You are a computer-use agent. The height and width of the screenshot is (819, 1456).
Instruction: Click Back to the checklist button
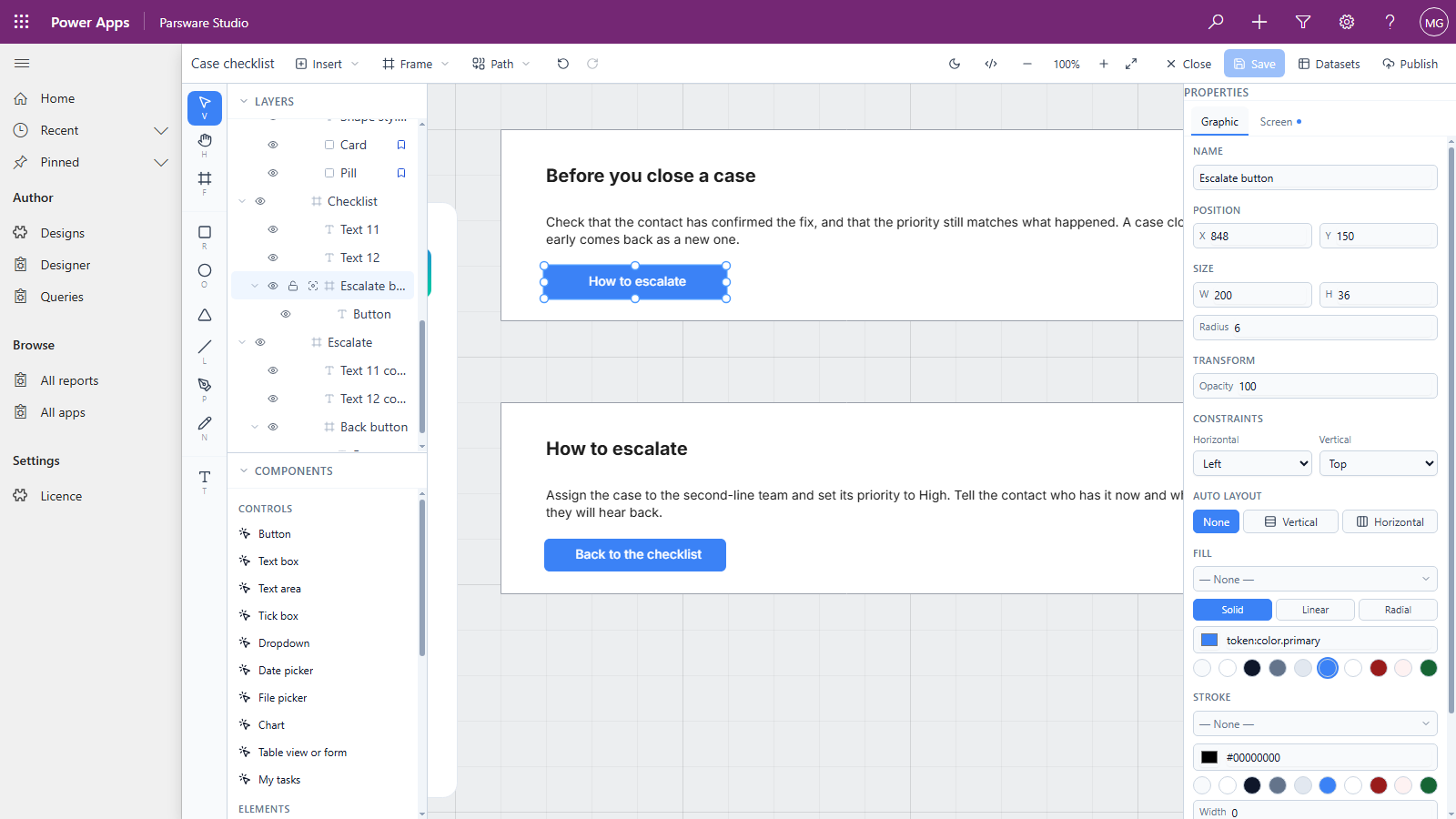point(635,555)
